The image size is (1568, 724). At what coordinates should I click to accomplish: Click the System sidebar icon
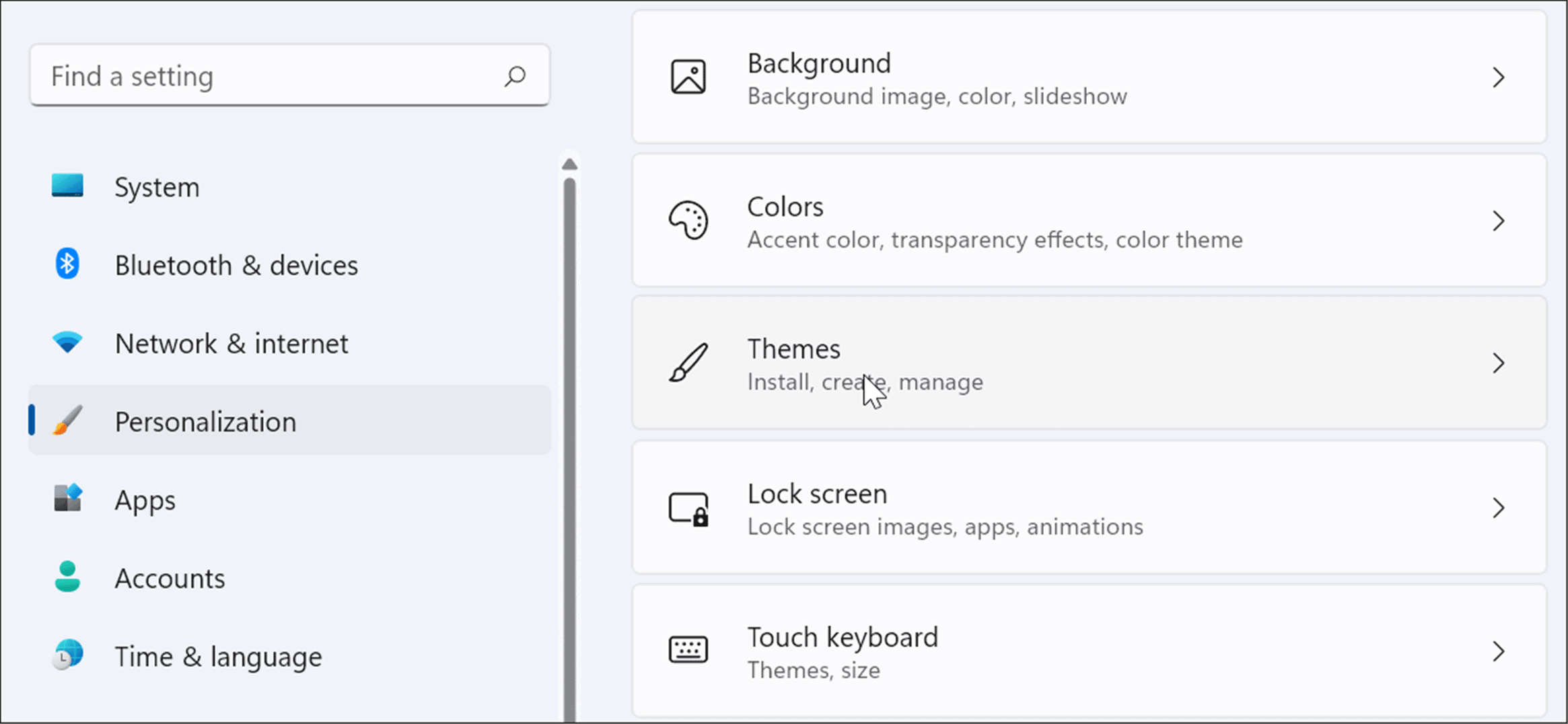pyautogui.click(x=67, y=186)
